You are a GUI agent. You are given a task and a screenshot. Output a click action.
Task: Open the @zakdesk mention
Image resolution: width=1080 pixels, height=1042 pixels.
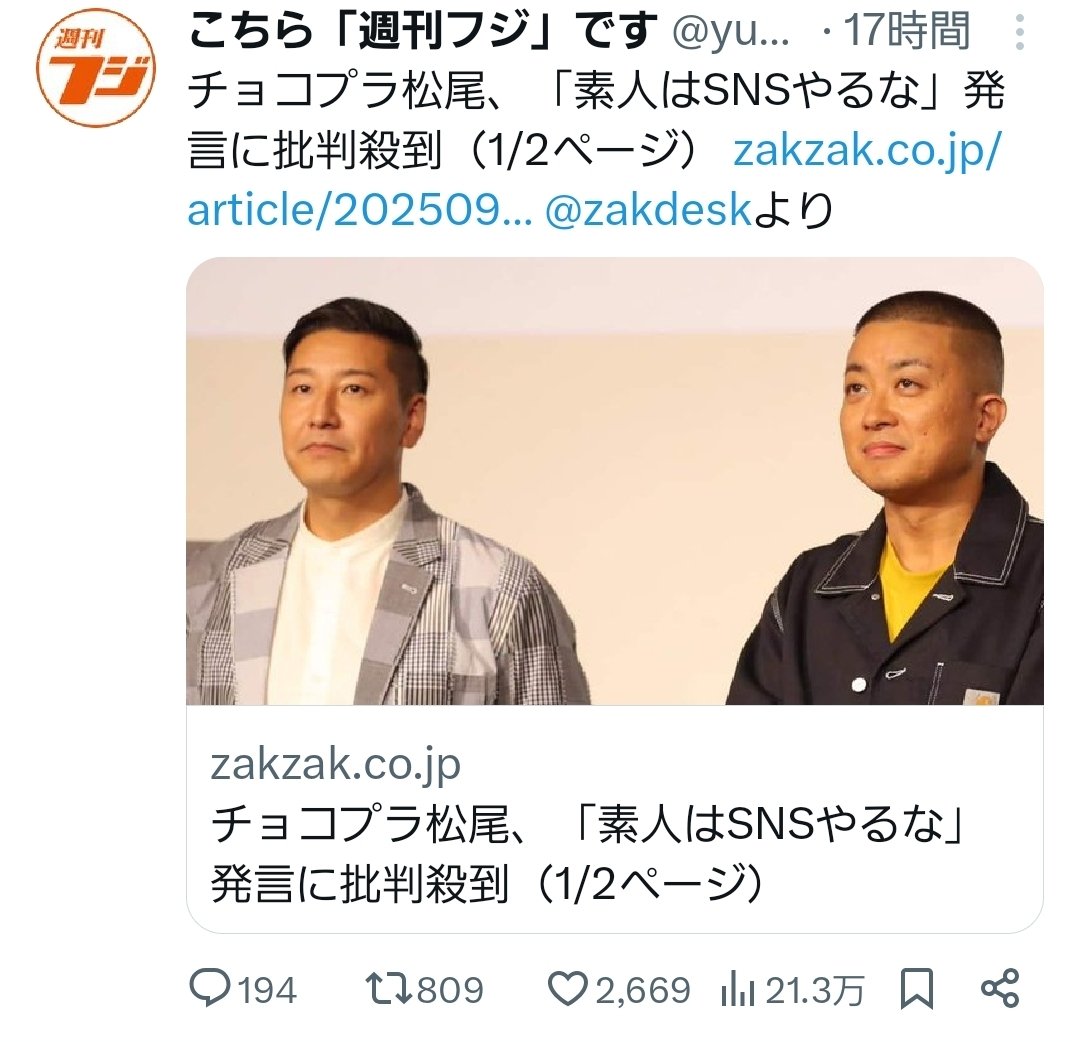click(648, 209)
